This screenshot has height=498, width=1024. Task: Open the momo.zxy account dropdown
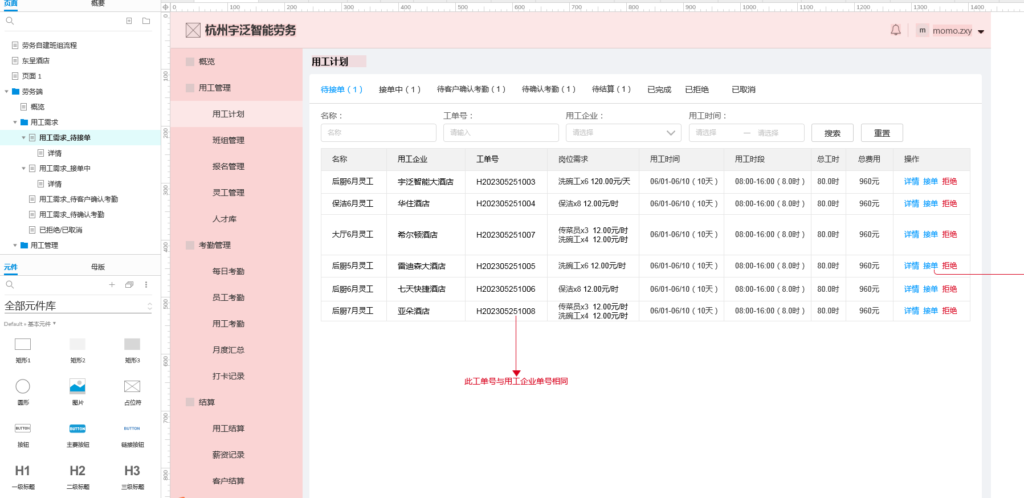point(980,31)
